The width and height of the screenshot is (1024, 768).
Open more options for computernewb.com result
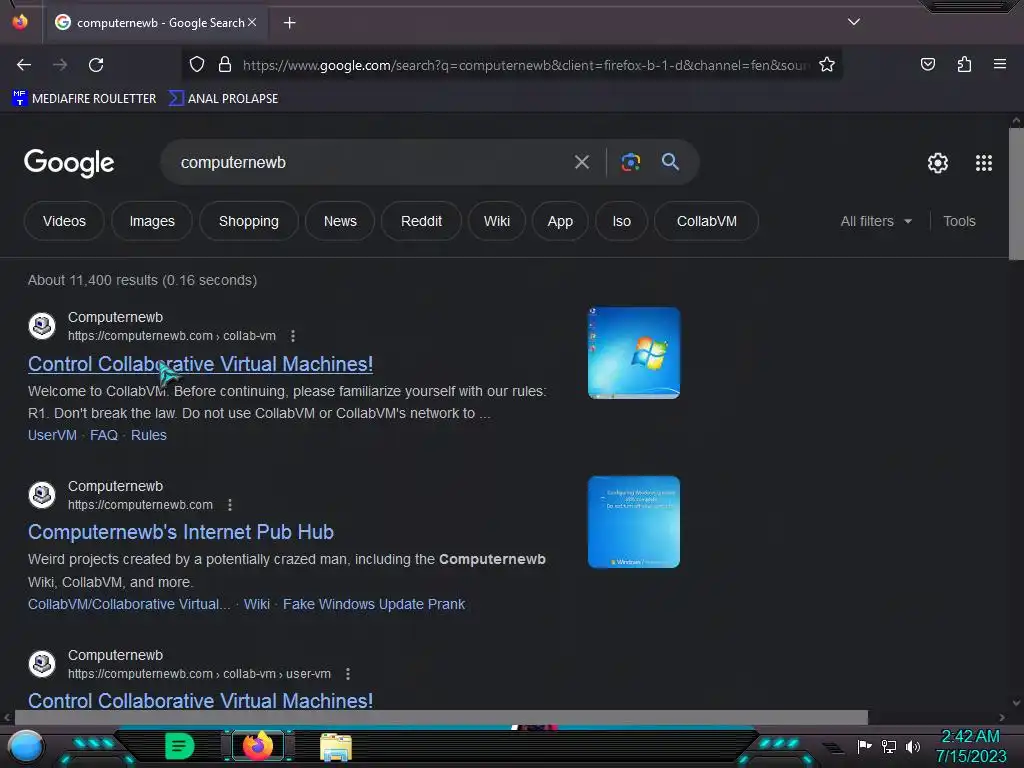coord(229,505)
